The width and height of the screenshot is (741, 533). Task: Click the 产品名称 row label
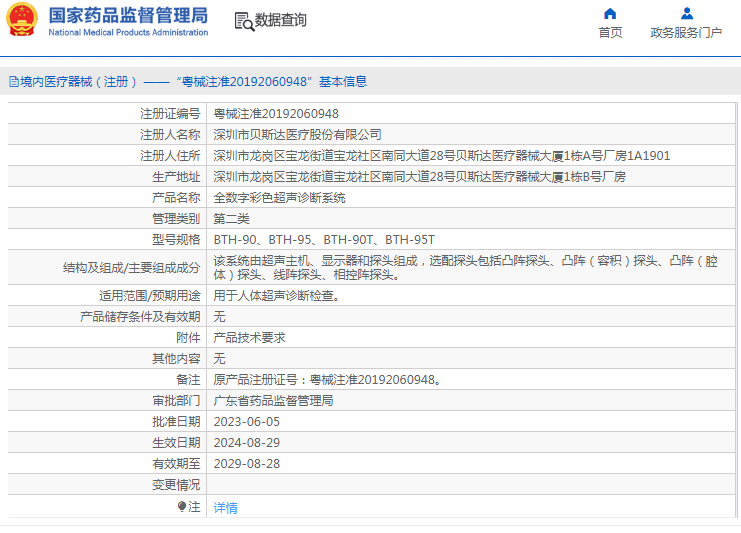pos(176,198)
